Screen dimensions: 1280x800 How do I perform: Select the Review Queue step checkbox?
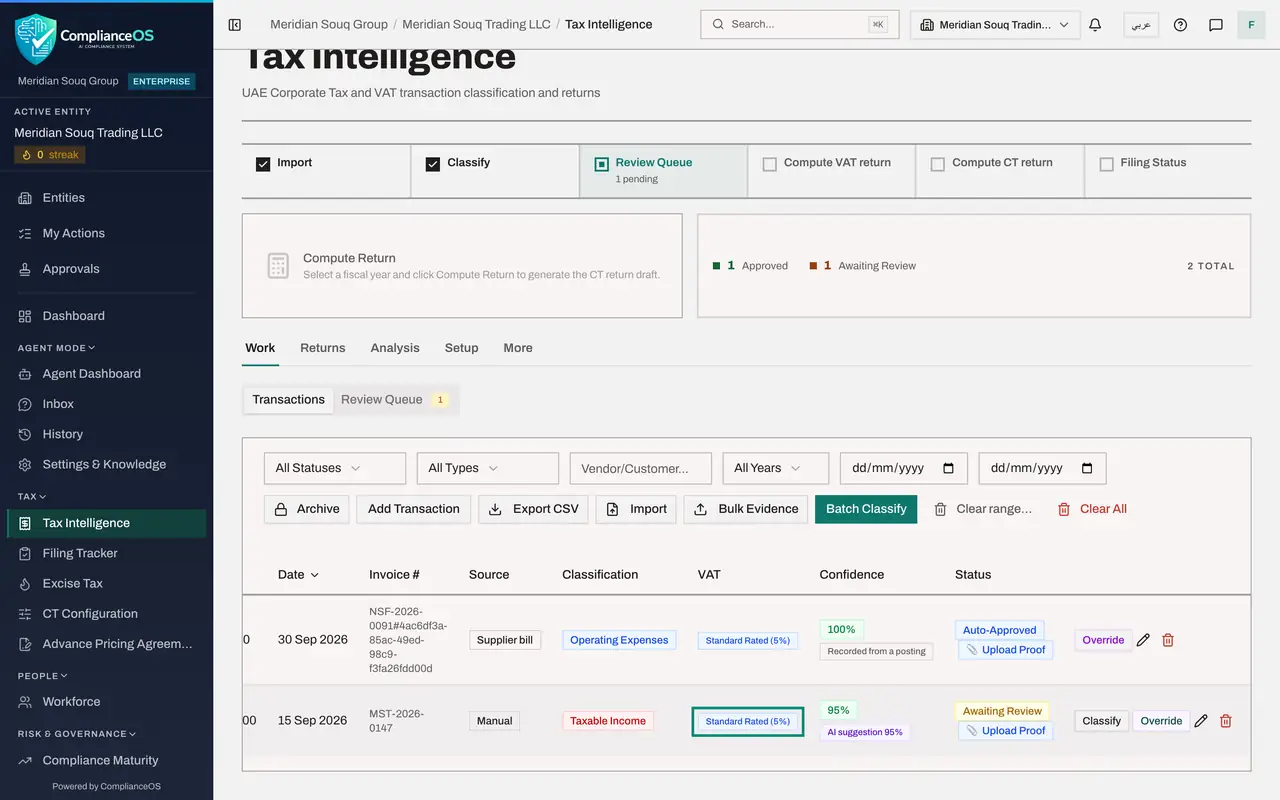pos(602,164)
